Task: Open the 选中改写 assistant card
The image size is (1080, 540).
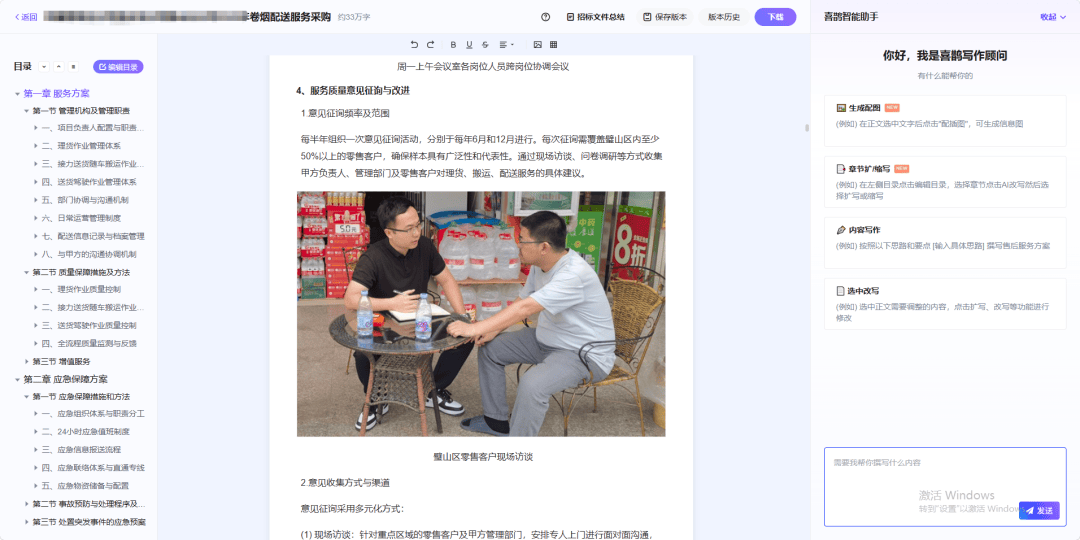Action: point(945,304)
